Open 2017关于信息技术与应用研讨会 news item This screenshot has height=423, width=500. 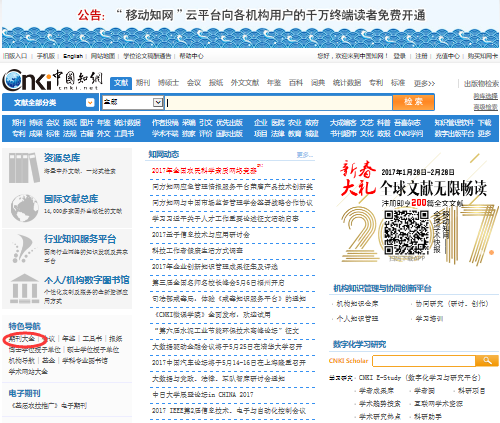pyautogui.click(x=201, y=235)
